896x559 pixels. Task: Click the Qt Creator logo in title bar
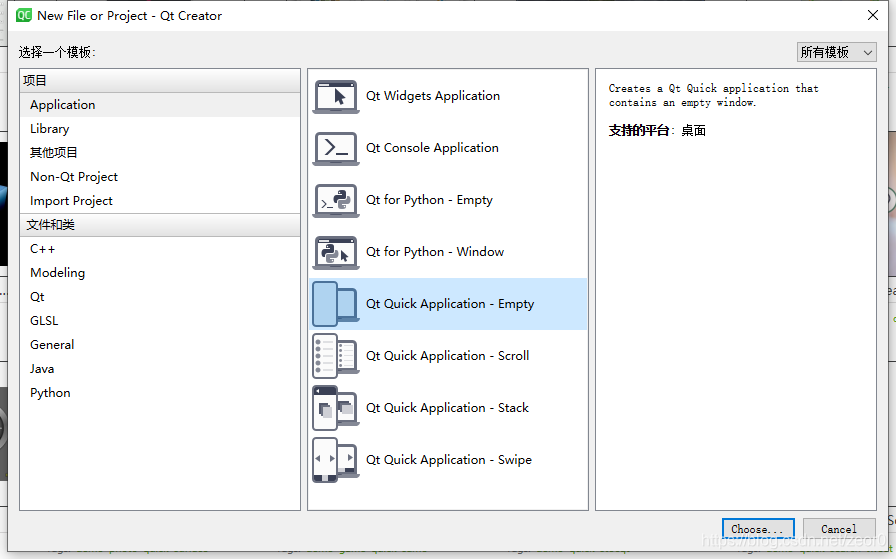24,15
